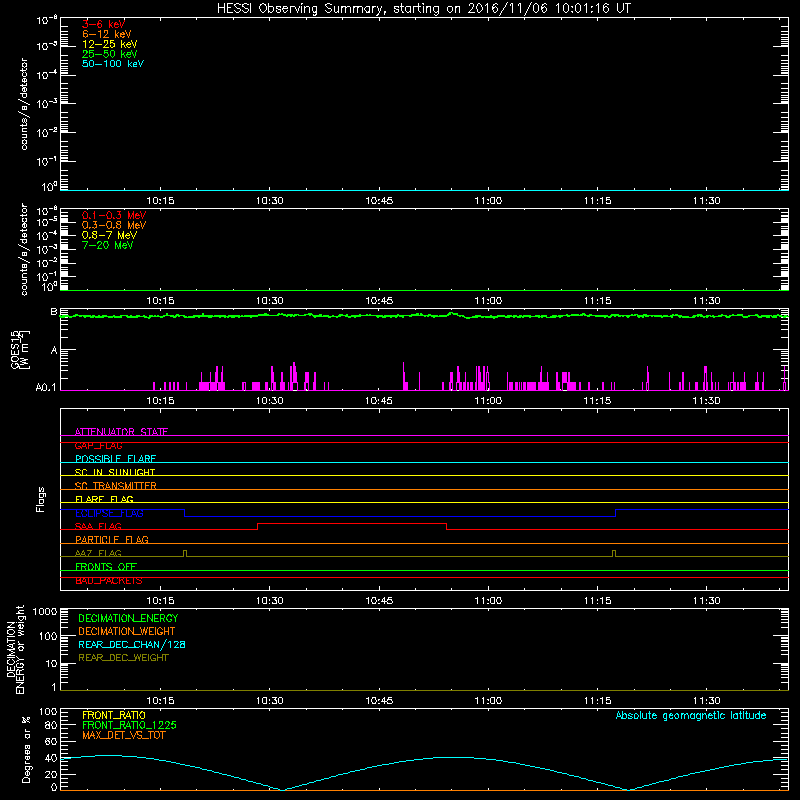Click 'Absolute geomagnetic latitude' legend text
Viewport: 800px width, 800px height.
pos(691,715)
